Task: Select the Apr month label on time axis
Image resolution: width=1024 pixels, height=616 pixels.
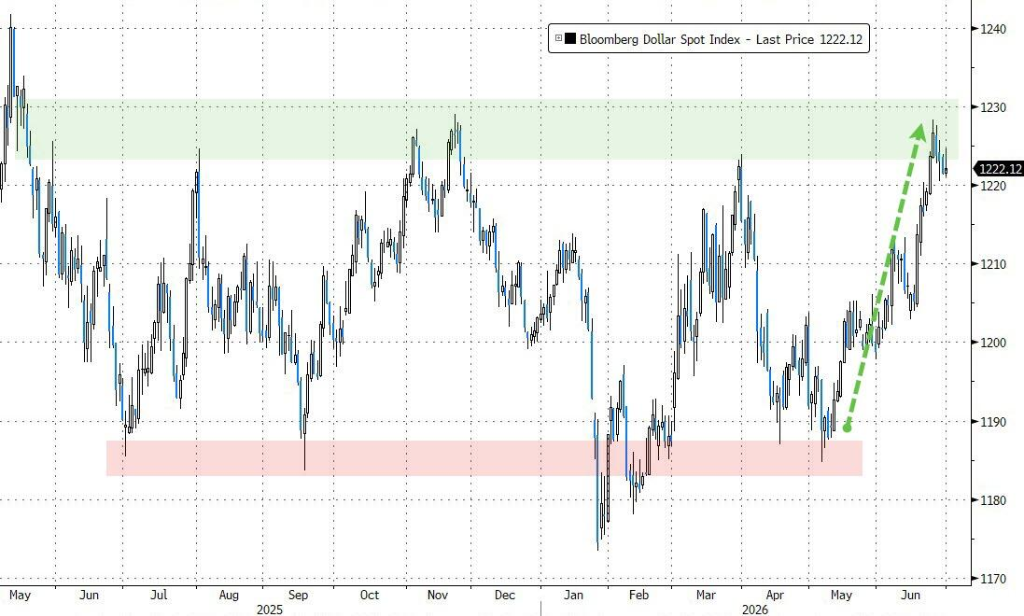Action: [775, 595]
